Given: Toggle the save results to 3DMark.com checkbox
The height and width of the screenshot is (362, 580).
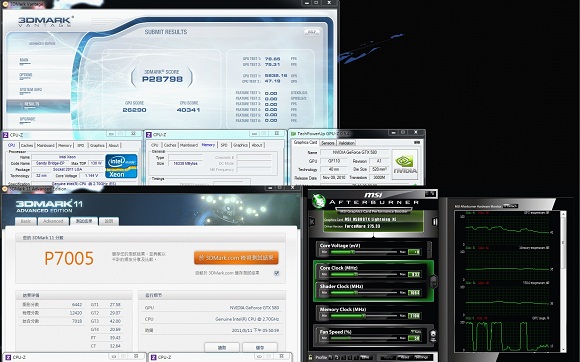Looking at the screenshot, I should point(276,273).
